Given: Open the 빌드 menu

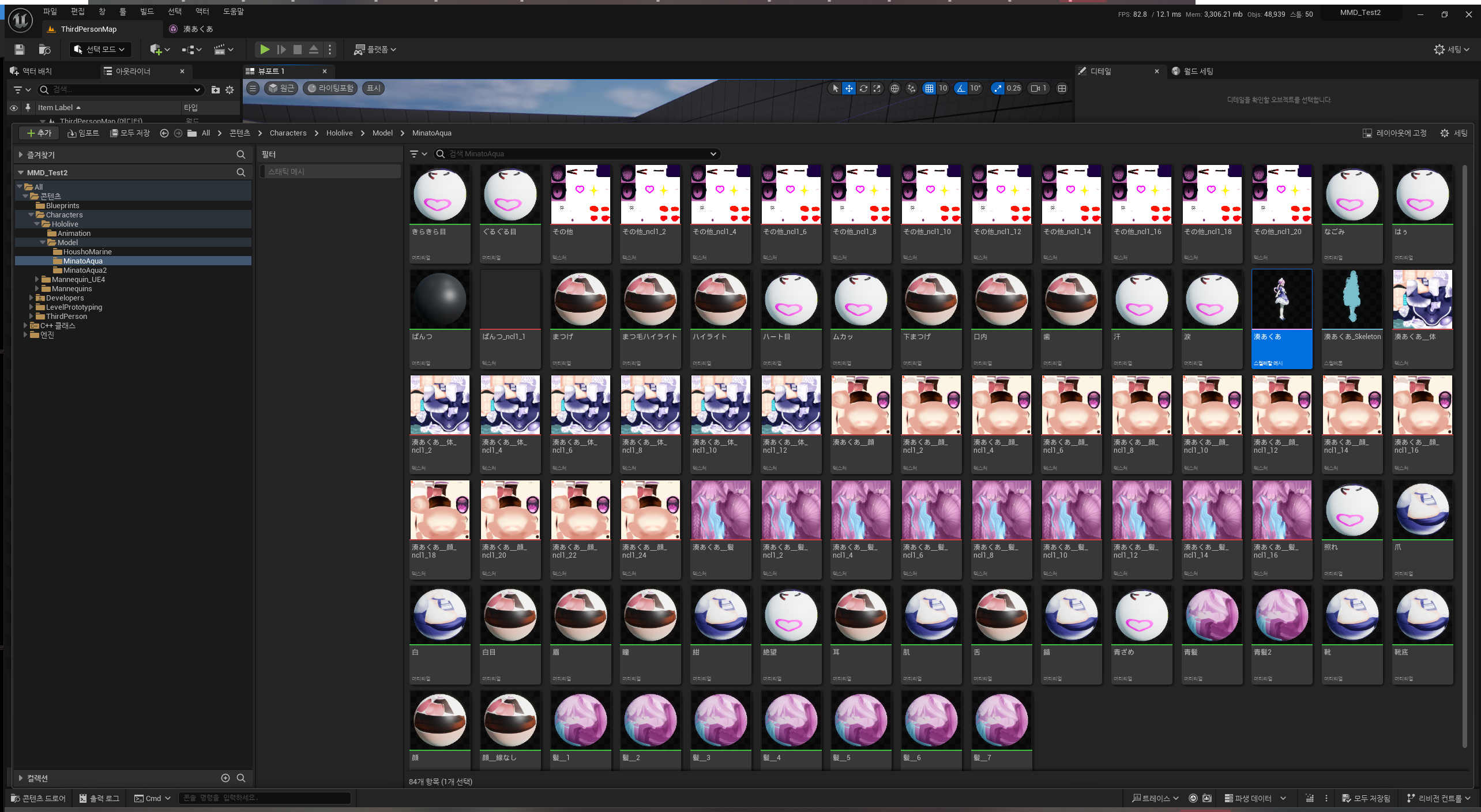Looking at the screenshot, I should pyautogui.click(x=147, y=12).
